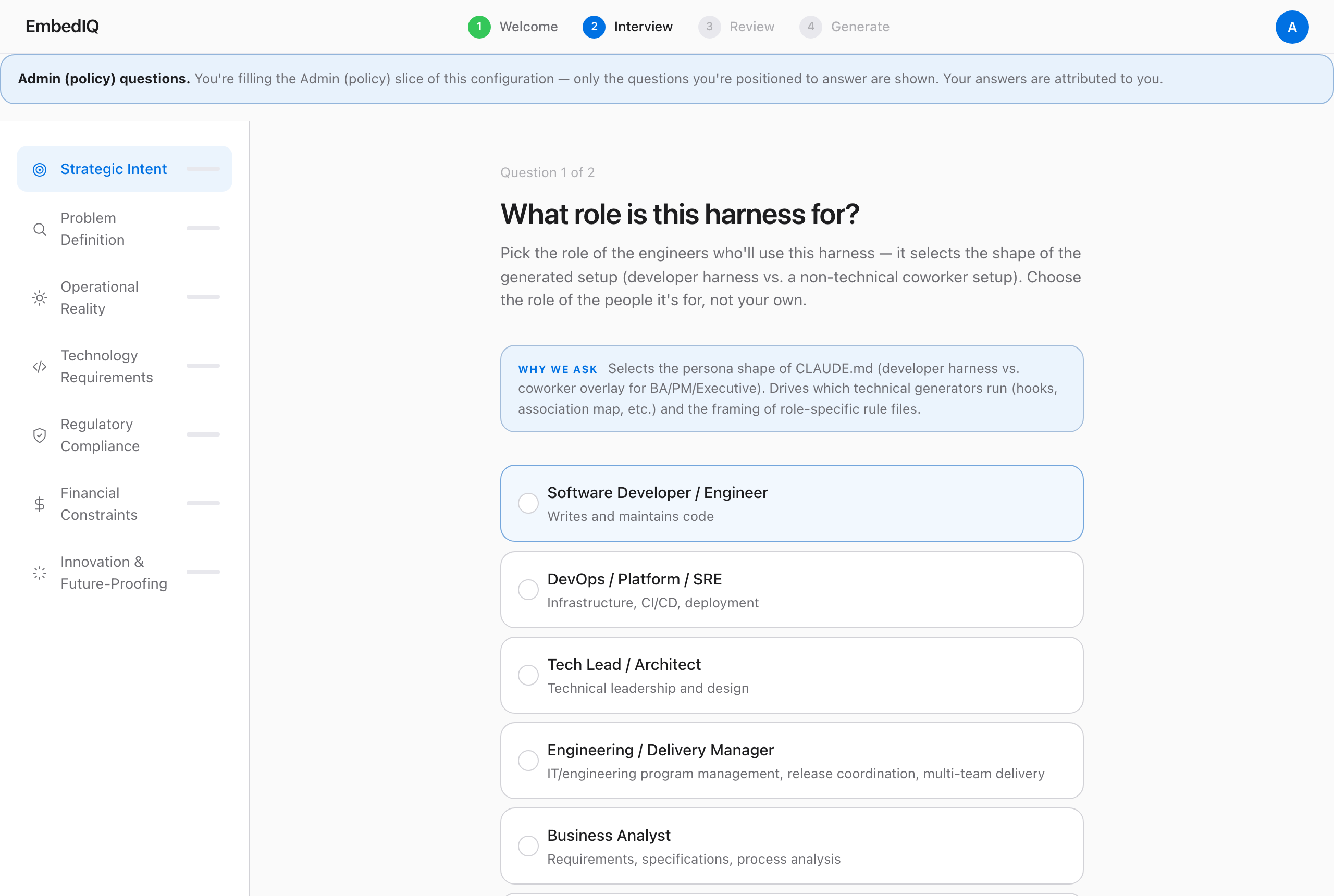Screen dimensions: 1334x896
Task: Click the Innovation & Future-Proofing sparkle icon
Action: (40, 573)
